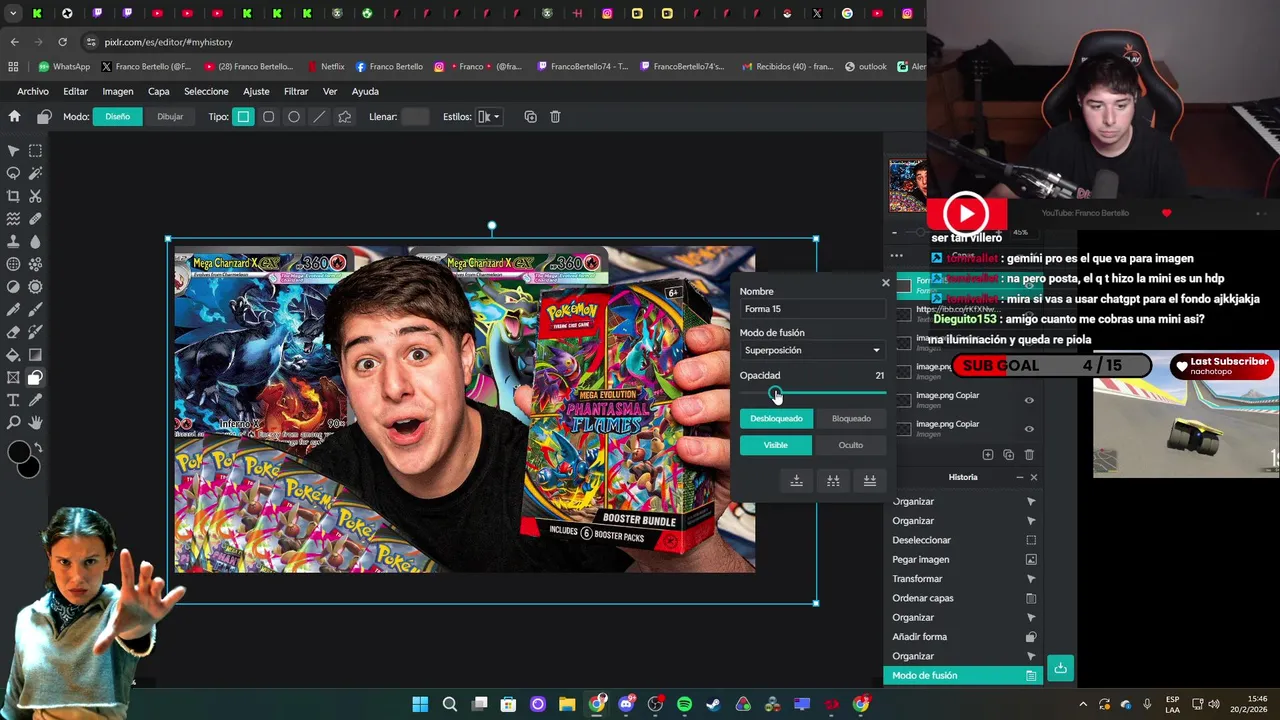The image size is (1280, 720).
Task: Select the Paint Bucket fill tool
Action: point(13,354)
